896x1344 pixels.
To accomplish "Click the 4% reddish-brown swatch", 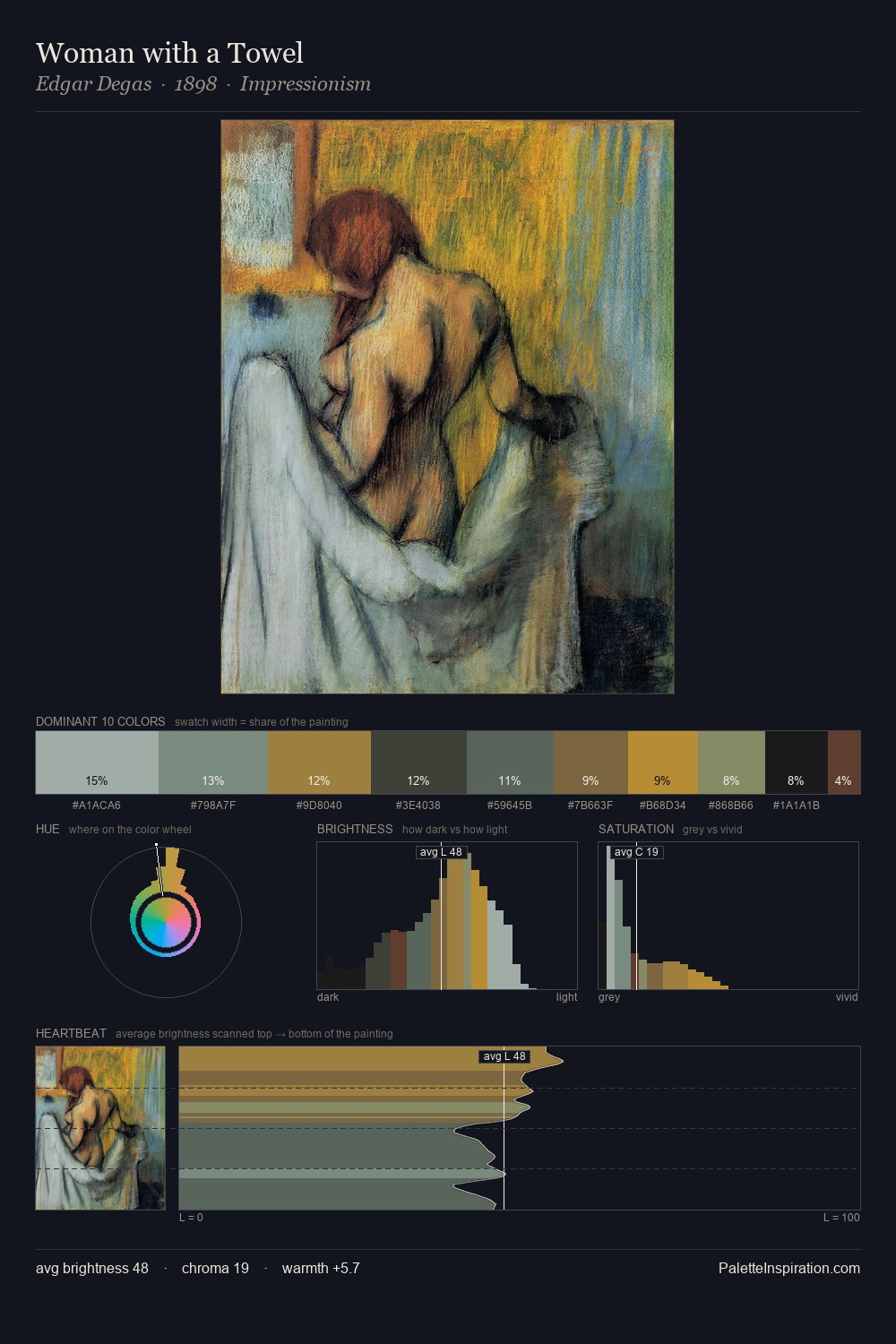I will click(844, 762).
